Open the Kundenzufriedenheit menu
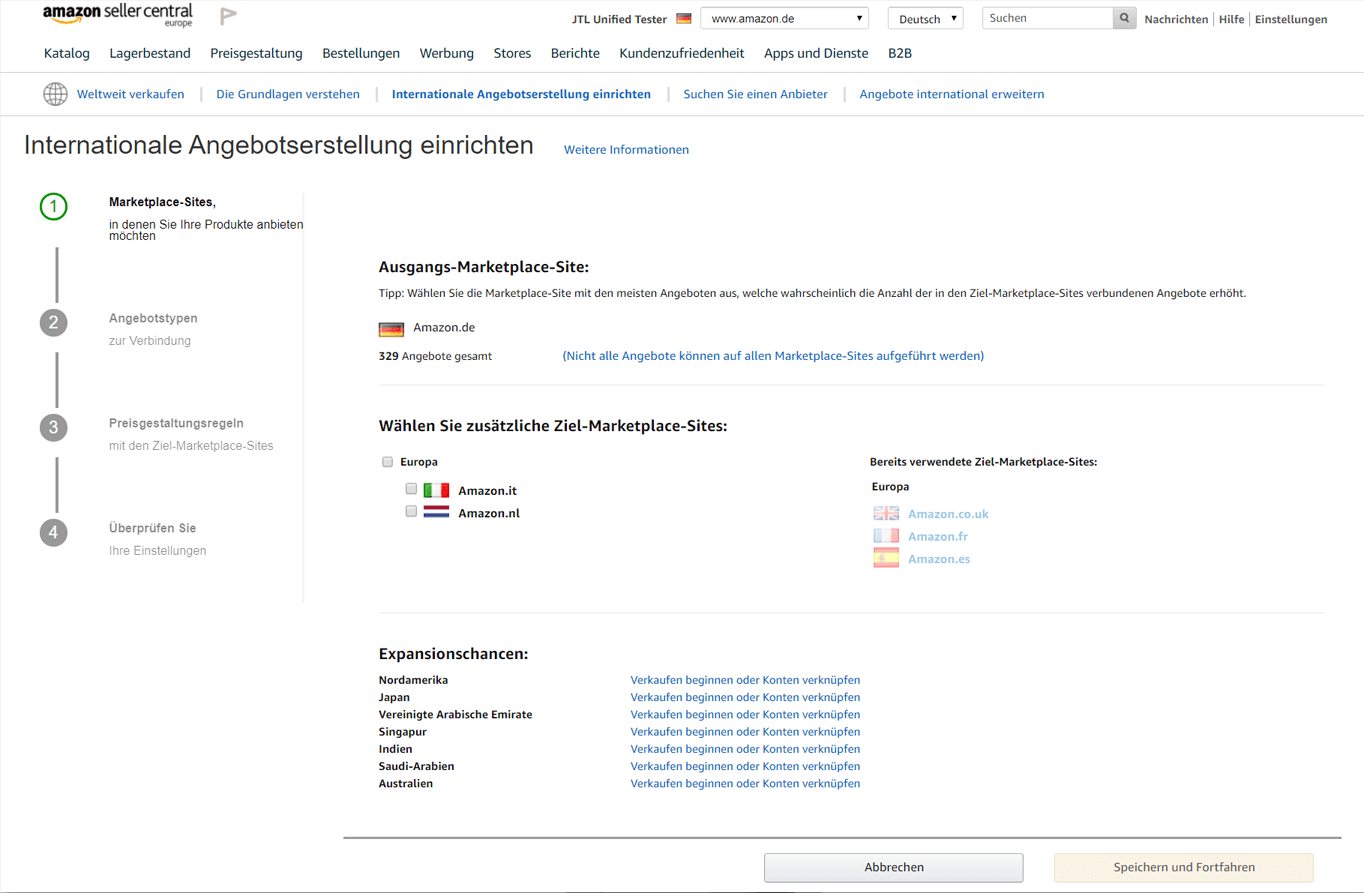The width and height of the screenshot is (1364, 893). pyautogui.click(x=682, y=53)
